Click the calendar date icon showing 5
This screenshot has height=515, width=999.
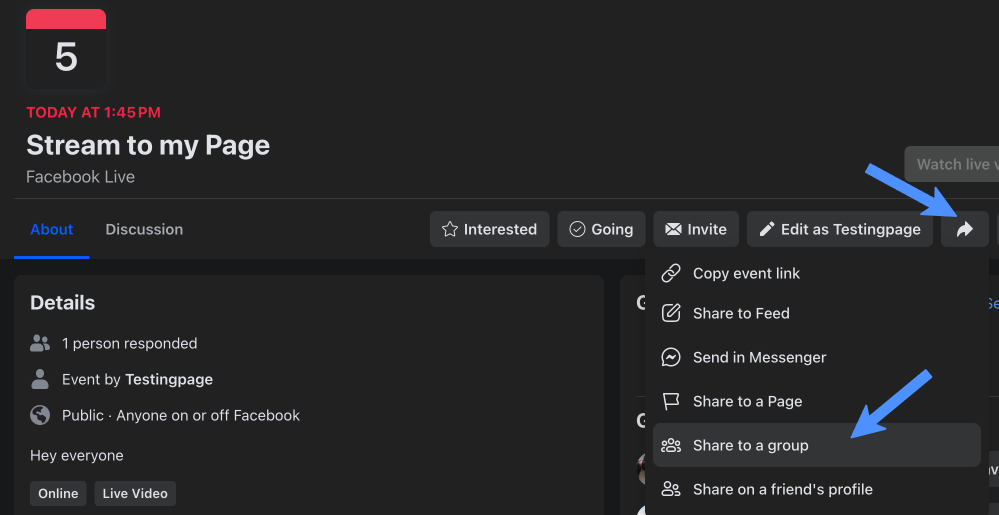66,49
